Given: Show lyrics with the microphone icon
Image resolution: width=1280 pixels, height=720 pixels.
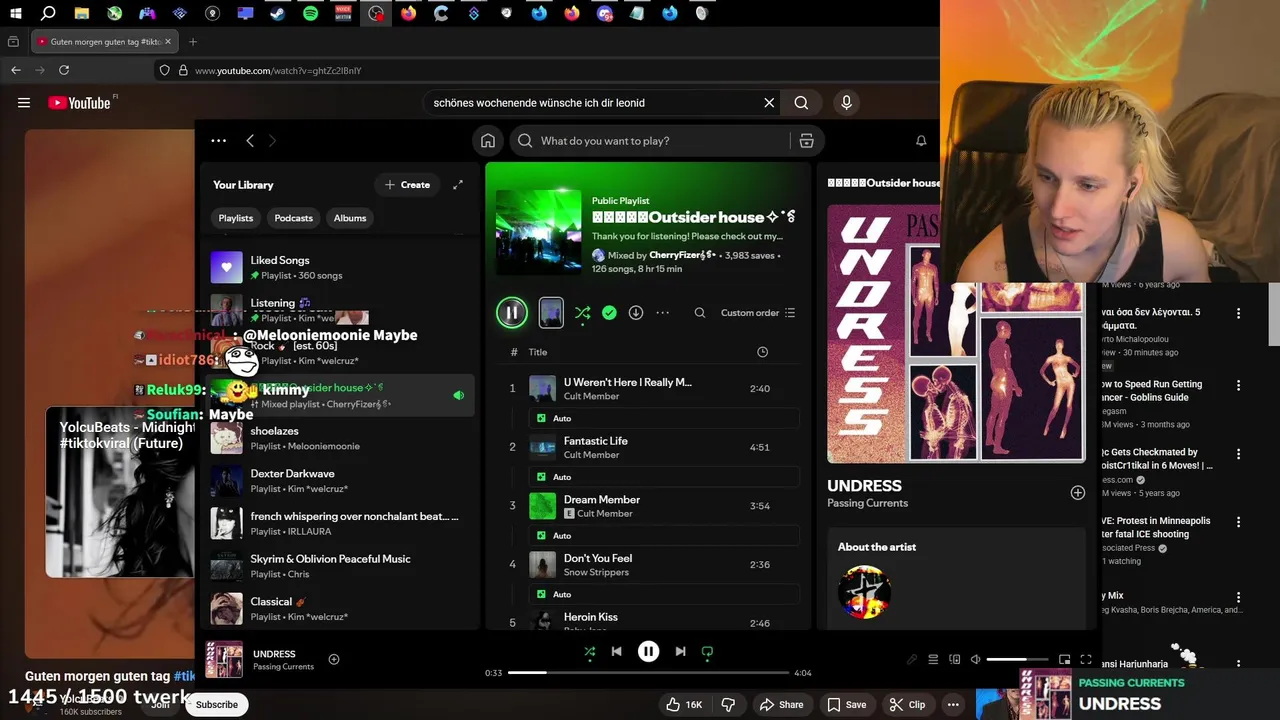Looking at the screenshot, I should click(912, 660).
